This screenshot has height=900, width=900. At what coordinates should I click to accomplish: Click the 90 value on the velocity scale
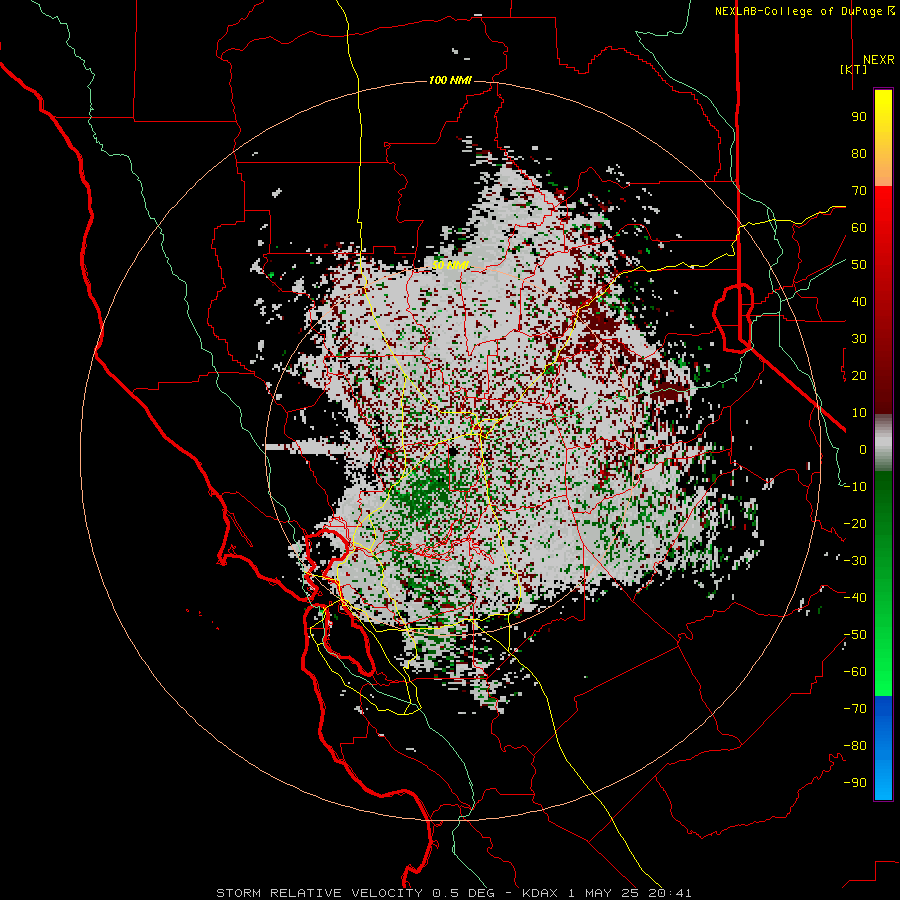point(859,117)
